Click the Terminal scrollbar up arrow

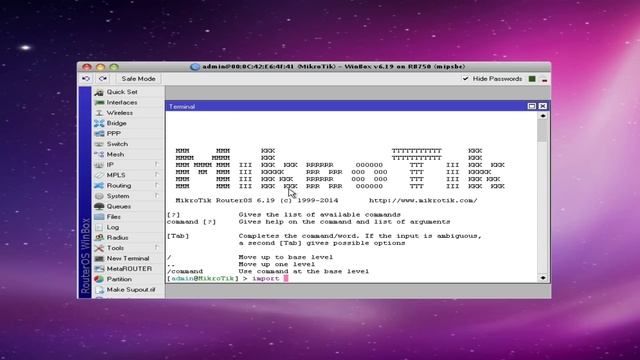coord(543,116)
